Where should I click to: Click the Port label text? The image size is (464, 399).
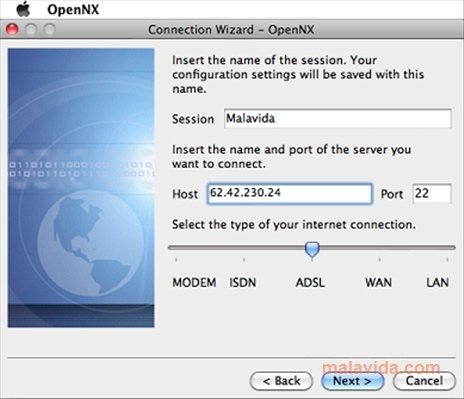(x=392, y=194)
